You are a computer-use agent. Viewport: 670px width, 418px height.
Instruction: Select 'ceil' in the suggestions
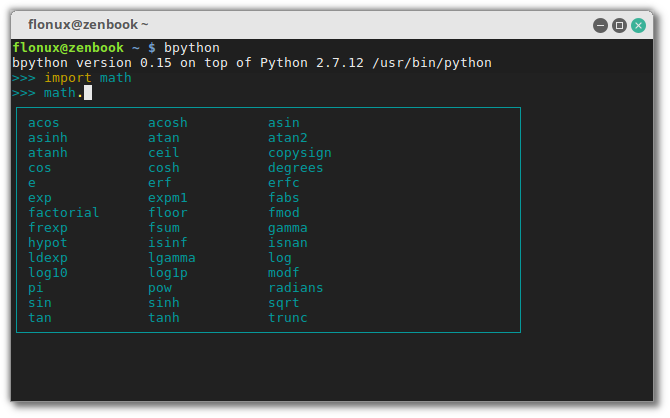click(164, 153)
